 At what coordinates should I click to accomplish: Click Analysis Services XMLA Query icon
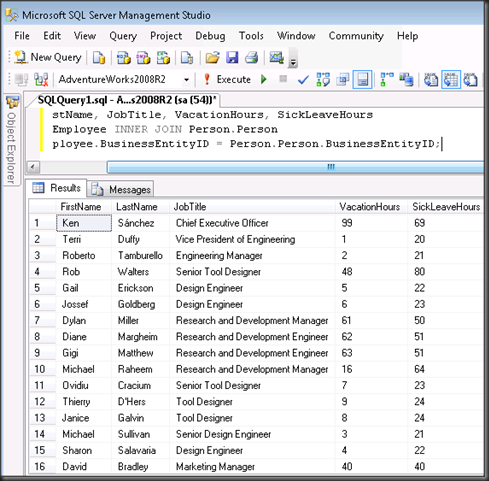[x=163, y=58]
